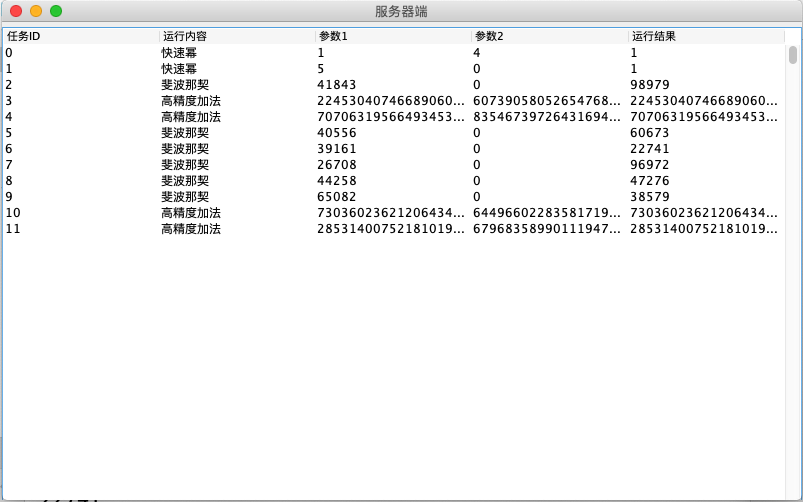Select parameter value 65082
The image size is (803, 502).
click(x=336, y=197)
